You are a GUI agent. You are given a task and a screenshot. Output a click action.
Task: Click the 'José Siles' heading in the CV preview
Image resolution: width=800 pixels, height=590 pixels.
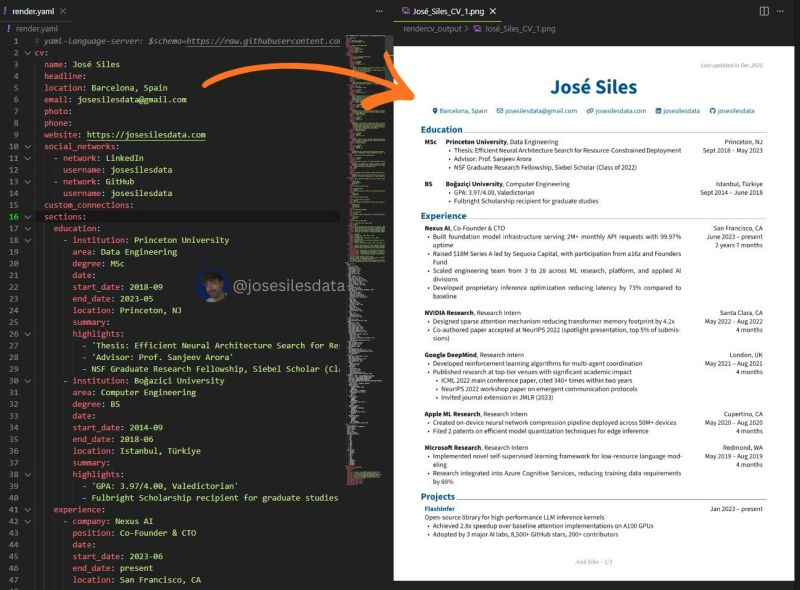pyautogui.click(x=593, y=87)
